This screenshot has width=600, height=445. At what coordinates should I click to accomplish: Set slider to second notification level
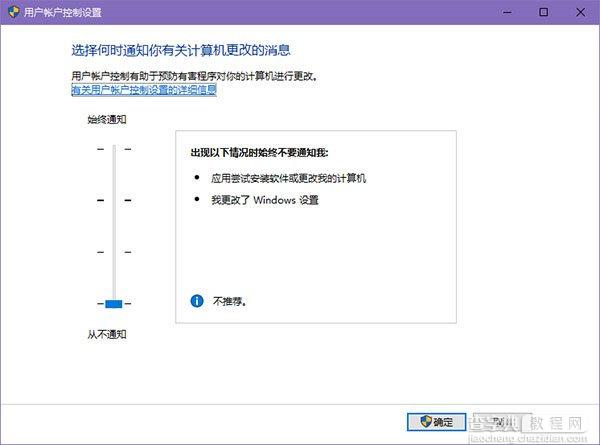coord(114,200)
